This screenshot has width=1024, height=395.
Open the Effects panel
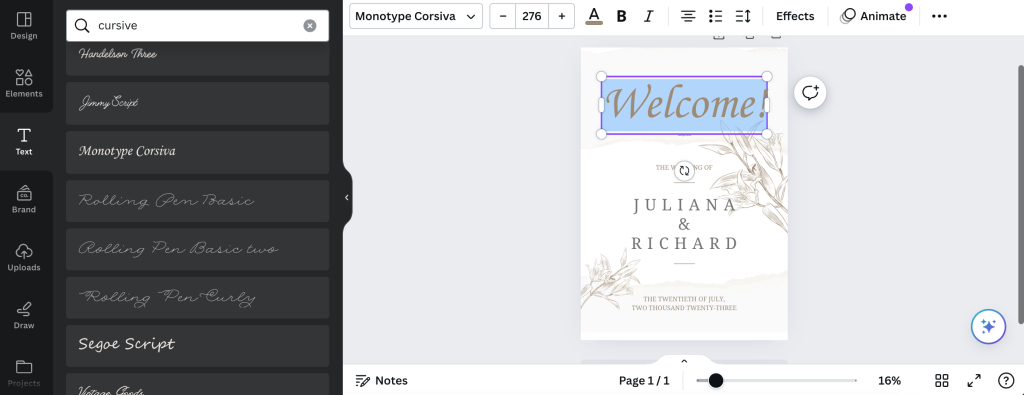click(x=795, y=16)
